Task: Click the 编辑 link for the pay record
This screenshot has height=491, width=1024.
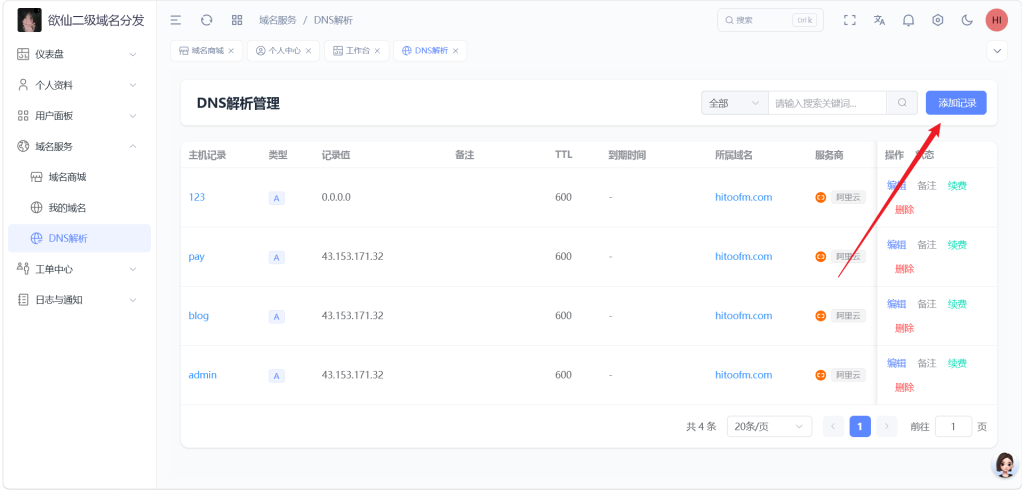Action: coord(896,245)
